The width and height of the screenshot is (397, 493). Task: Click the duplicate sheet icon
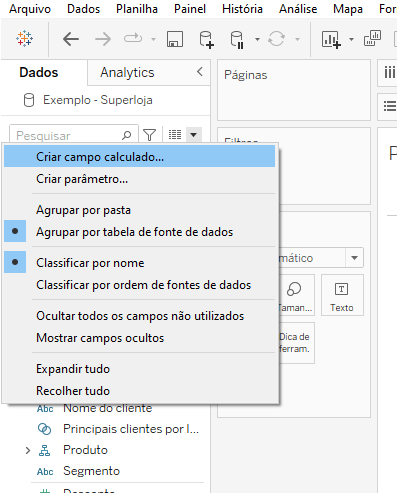(372, 38)
